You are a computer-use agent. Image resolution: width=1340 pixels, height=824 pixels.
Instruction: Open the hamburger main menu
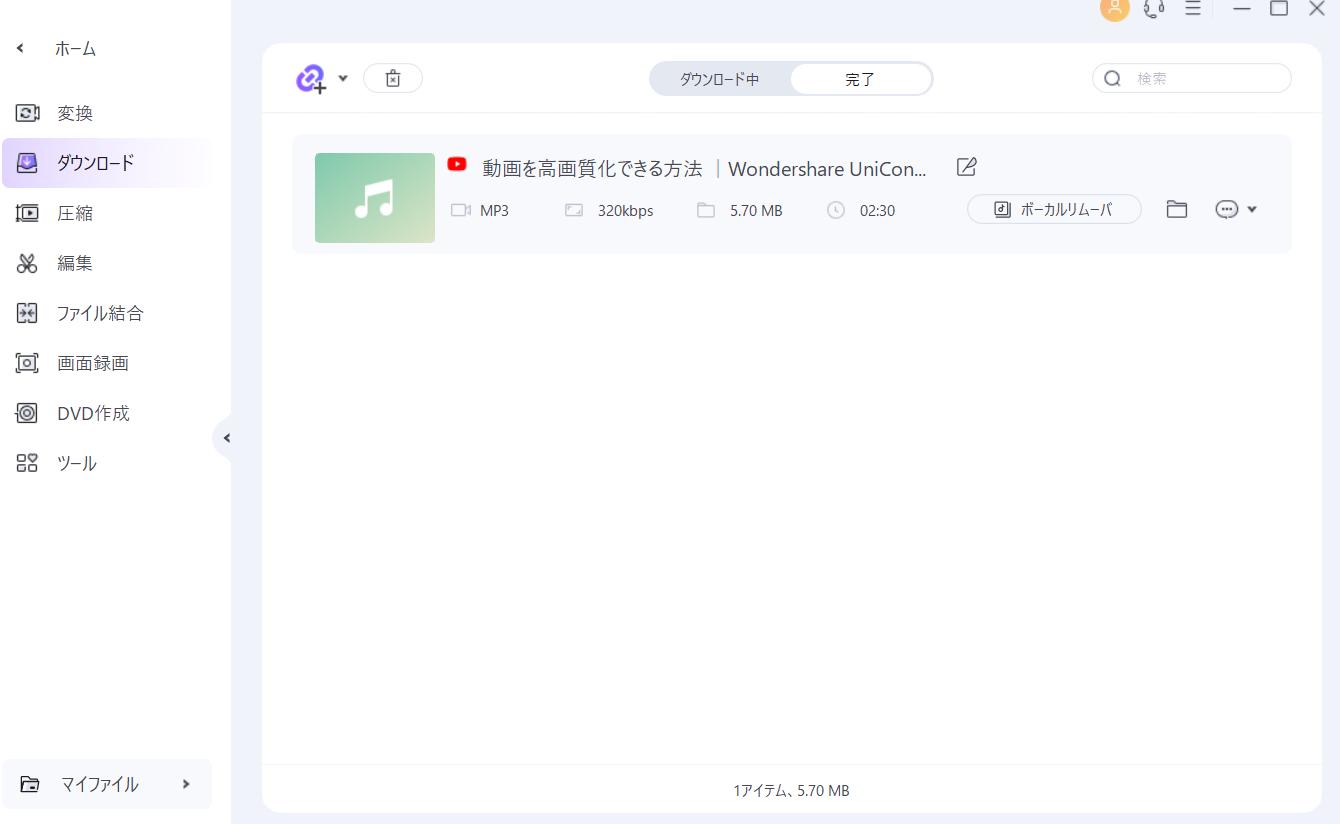coord(1193,8)
